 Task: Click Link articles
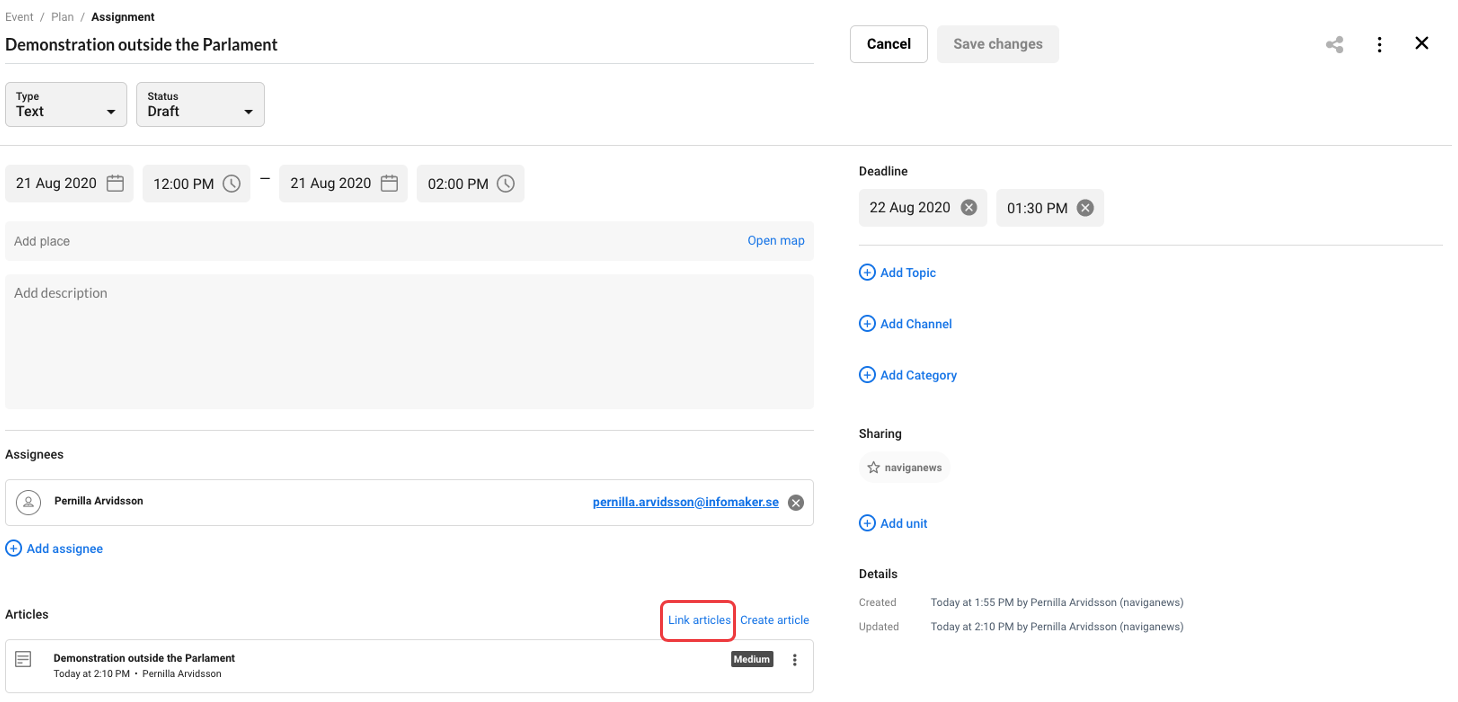(699, 620)
